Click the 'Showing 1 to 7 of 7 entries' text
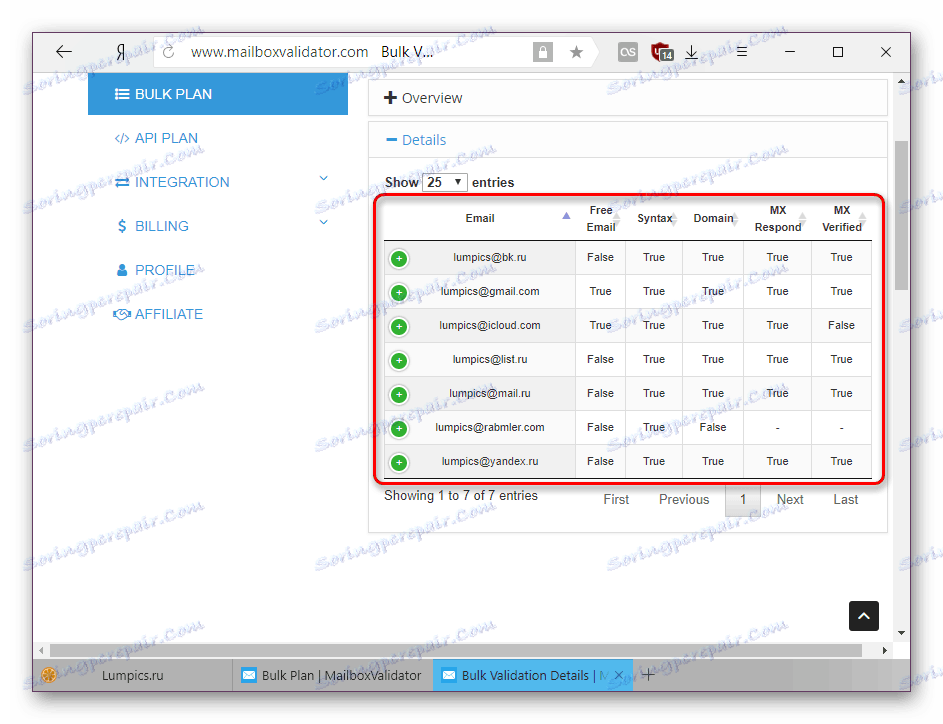Screen dimensions: 943x724 461,495
